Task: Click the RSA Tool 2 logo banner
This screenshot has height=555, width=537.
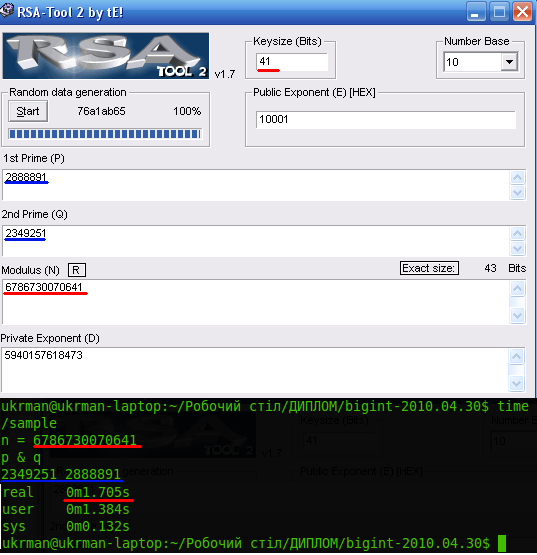Action: (105, 56)
